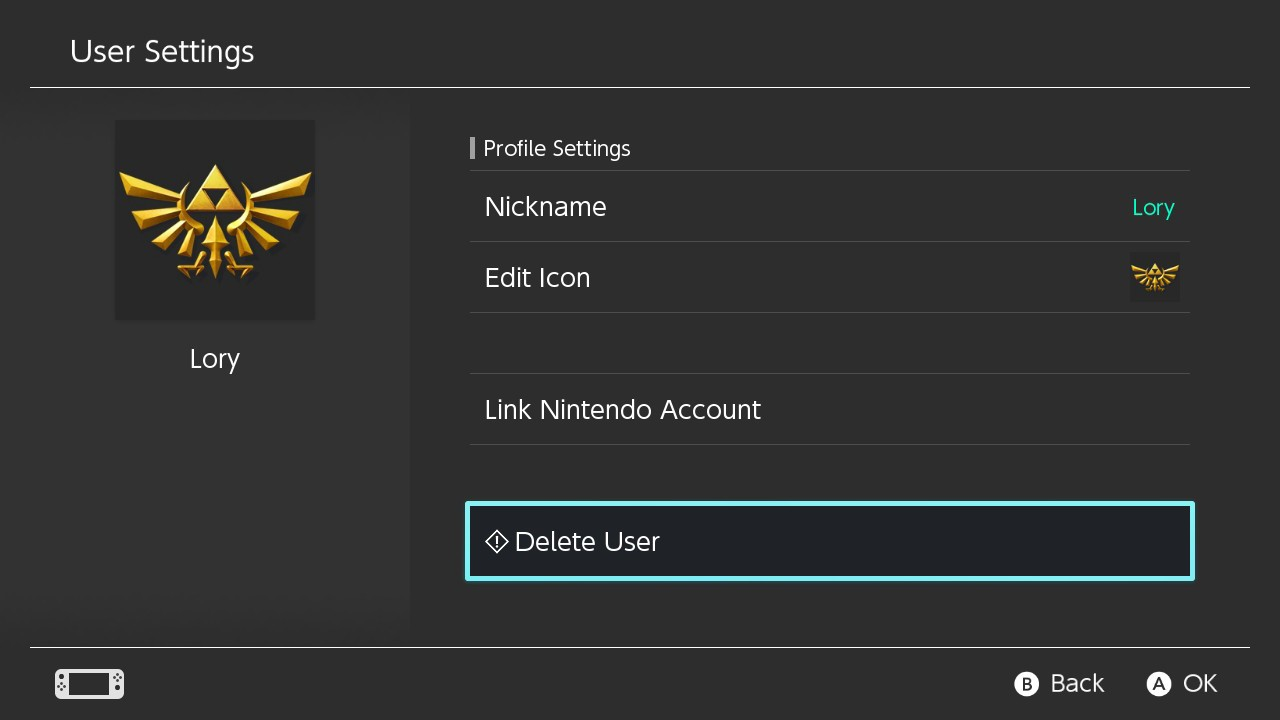Screen dimensions: 1280x720
Task: Click the battery level indicator icon
Action: pyautogui.click(x=88, y=684)
